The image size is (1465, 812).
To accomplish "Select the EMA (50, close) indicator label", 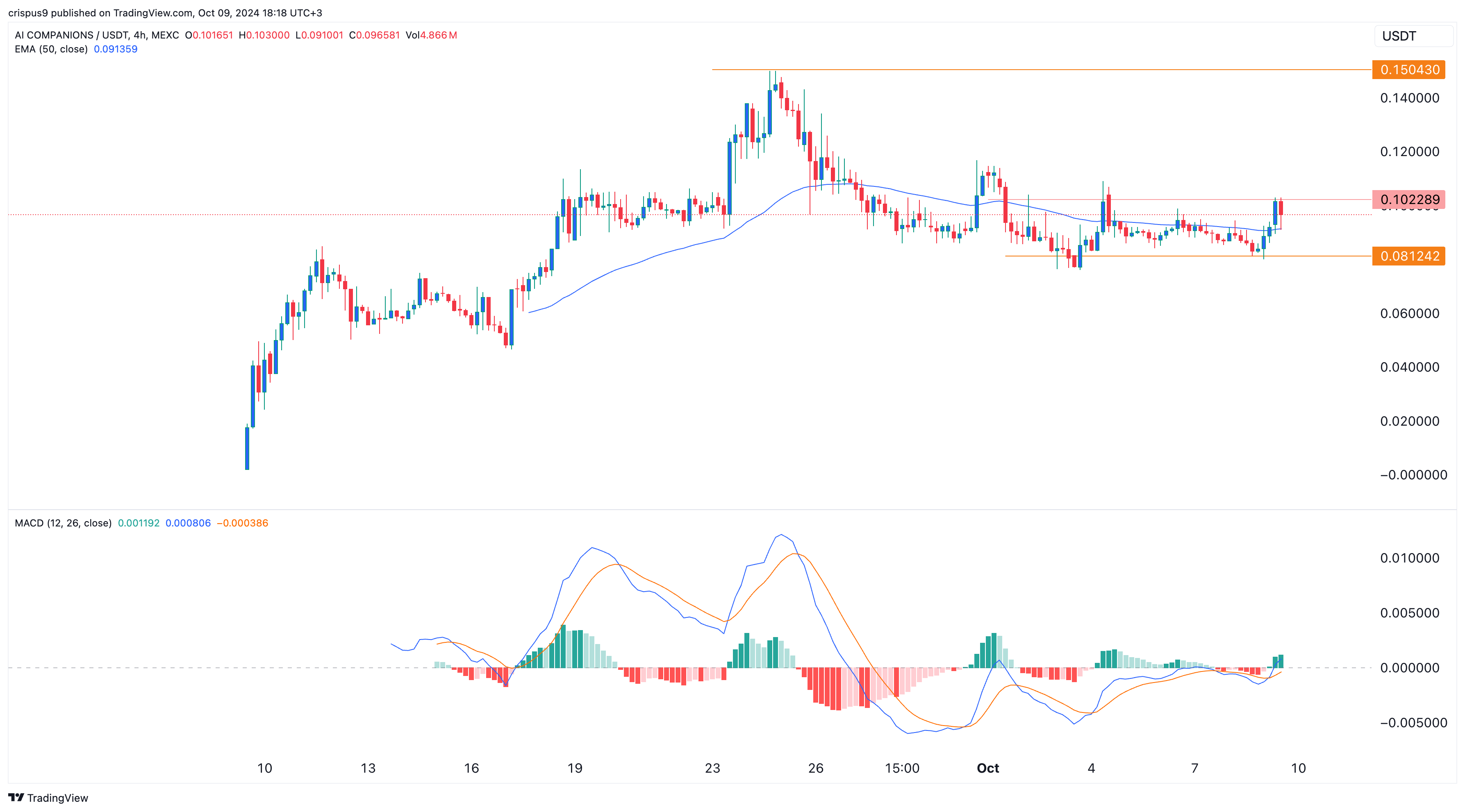I will click(x=51, y=49).
